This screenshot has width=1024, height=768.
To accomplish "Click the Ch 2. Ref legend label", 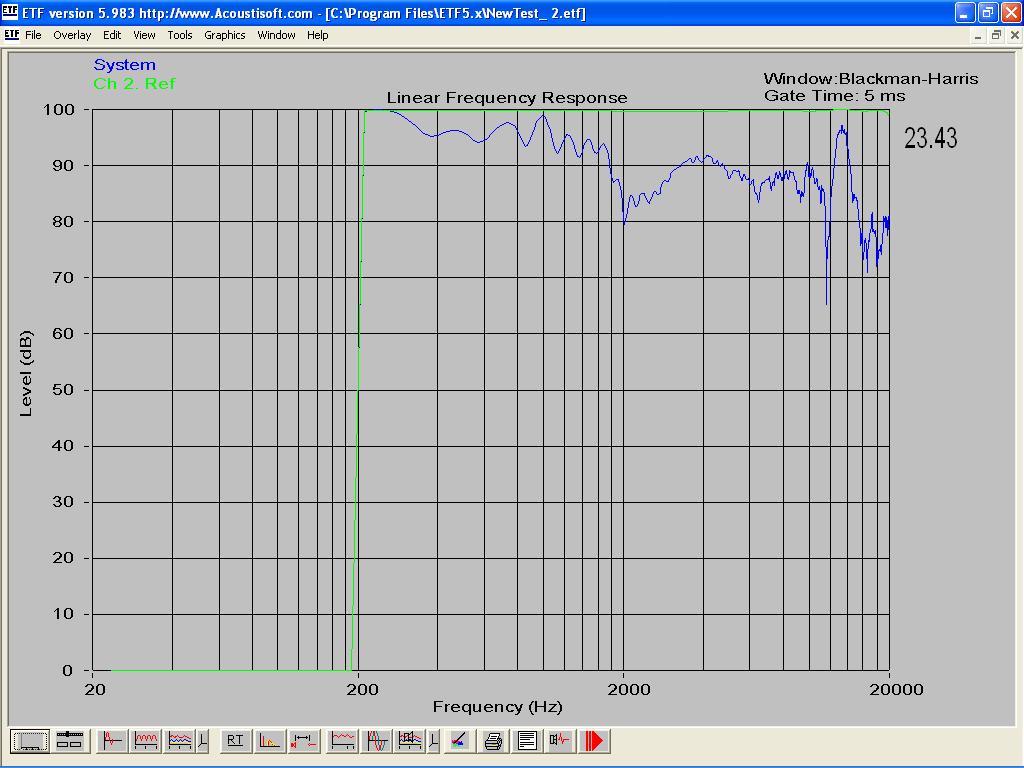I will (134, 84).
